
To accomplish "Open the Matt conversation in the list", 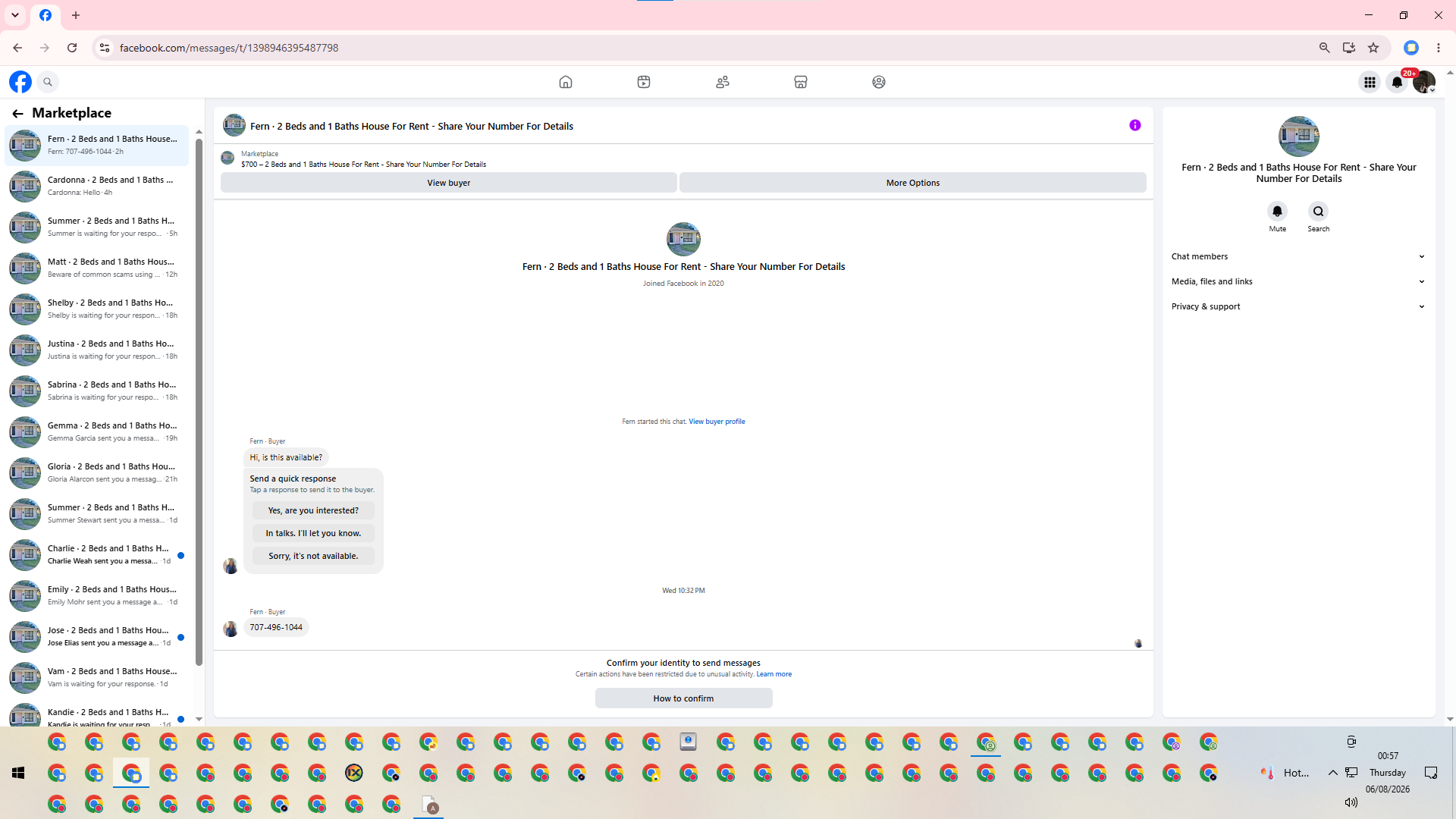I will [x=97, y=268].
